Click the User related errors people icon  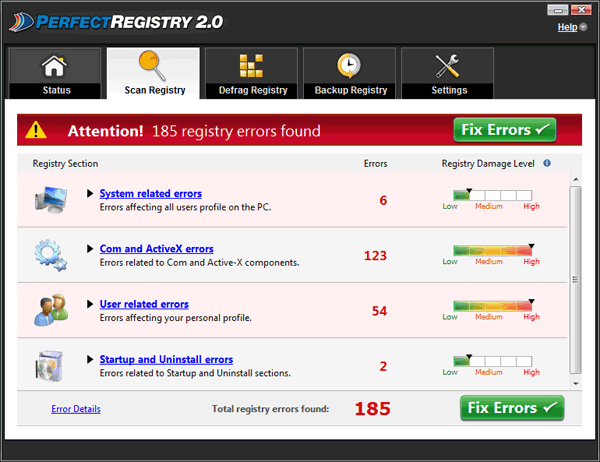(x=50, y=310)
